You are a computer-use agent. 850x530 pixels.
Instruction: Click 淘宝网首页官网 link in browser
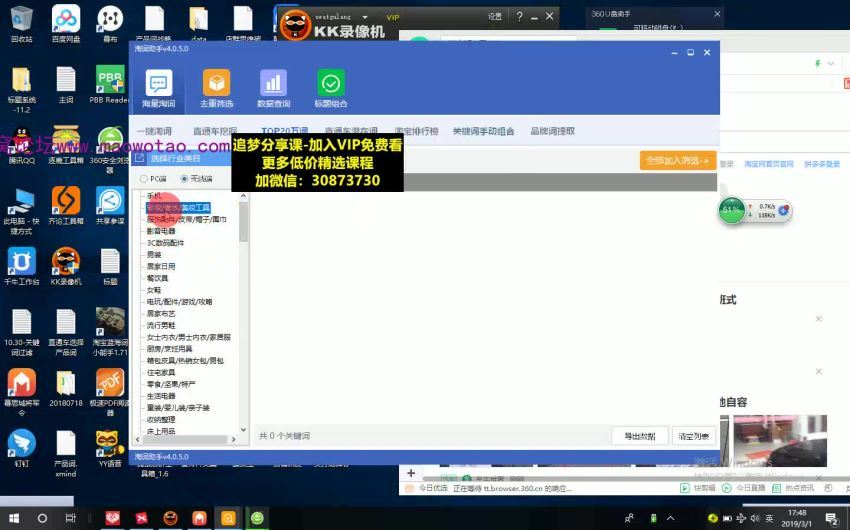[769, 164]
